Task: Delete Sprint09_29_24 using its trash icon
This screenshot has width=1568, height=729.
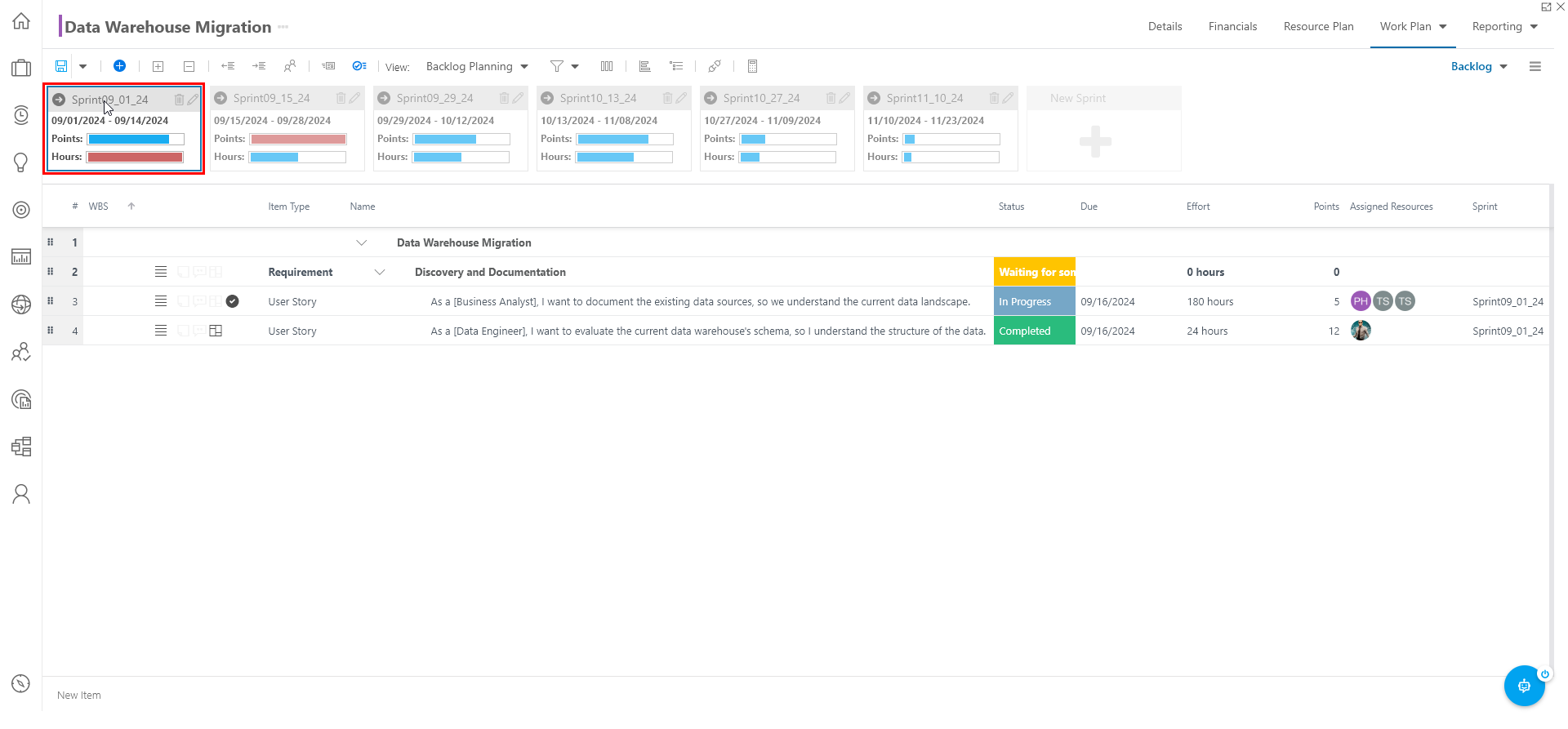Action: coord(504,98)
